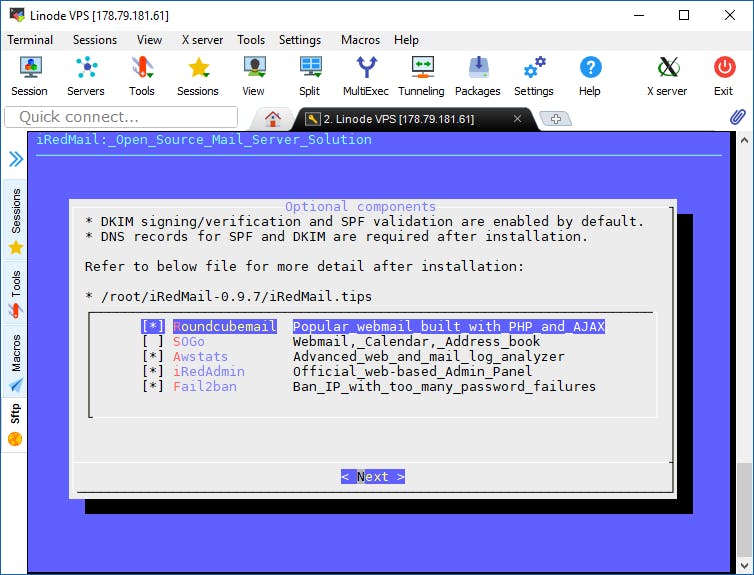Click the Quick connect input field
This screenshot has width=754, height=575.
coord(121,117)
